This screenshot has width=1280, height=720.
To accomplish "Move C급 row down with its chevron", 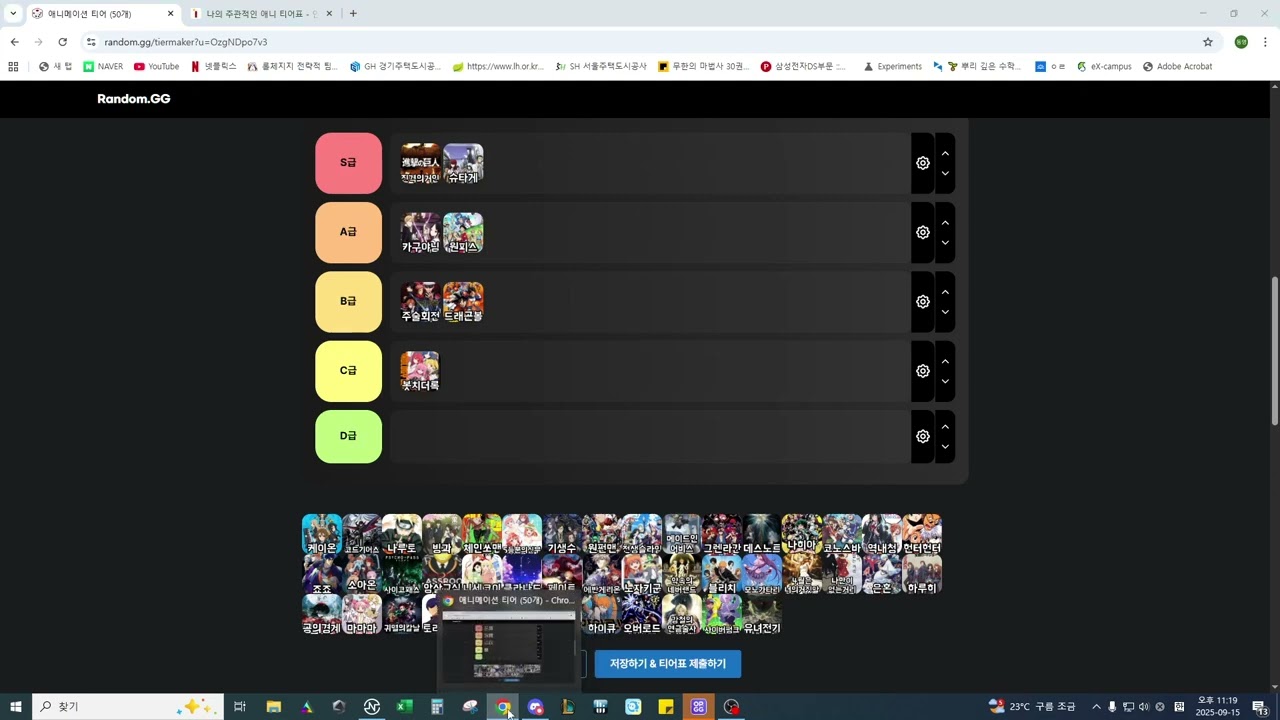I will pyautogui.click(x=945, y=381).
